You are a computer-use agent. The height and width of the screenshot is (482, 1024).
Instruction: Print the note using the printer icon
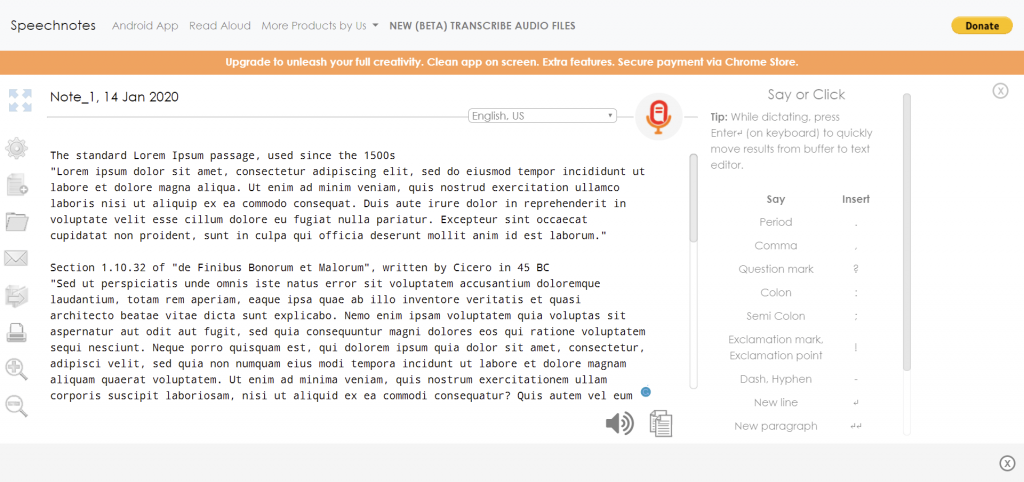tap(17, 332)
